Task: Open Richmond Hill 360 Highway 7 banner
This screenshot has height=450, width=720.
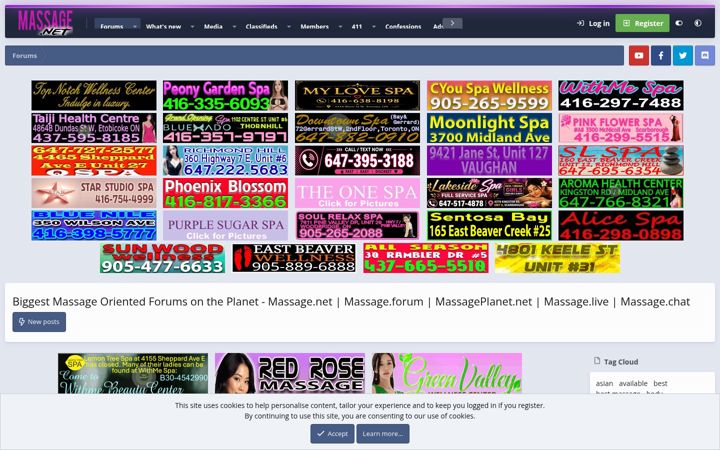Action: coord(225,161)
